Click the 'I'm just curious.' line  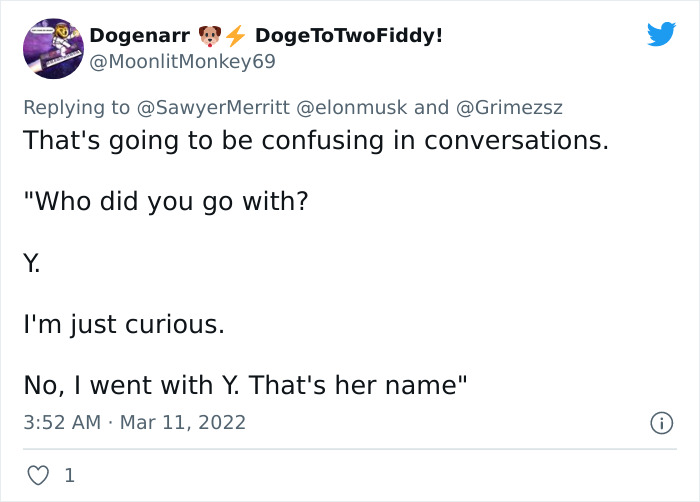[x=123, y=325]
